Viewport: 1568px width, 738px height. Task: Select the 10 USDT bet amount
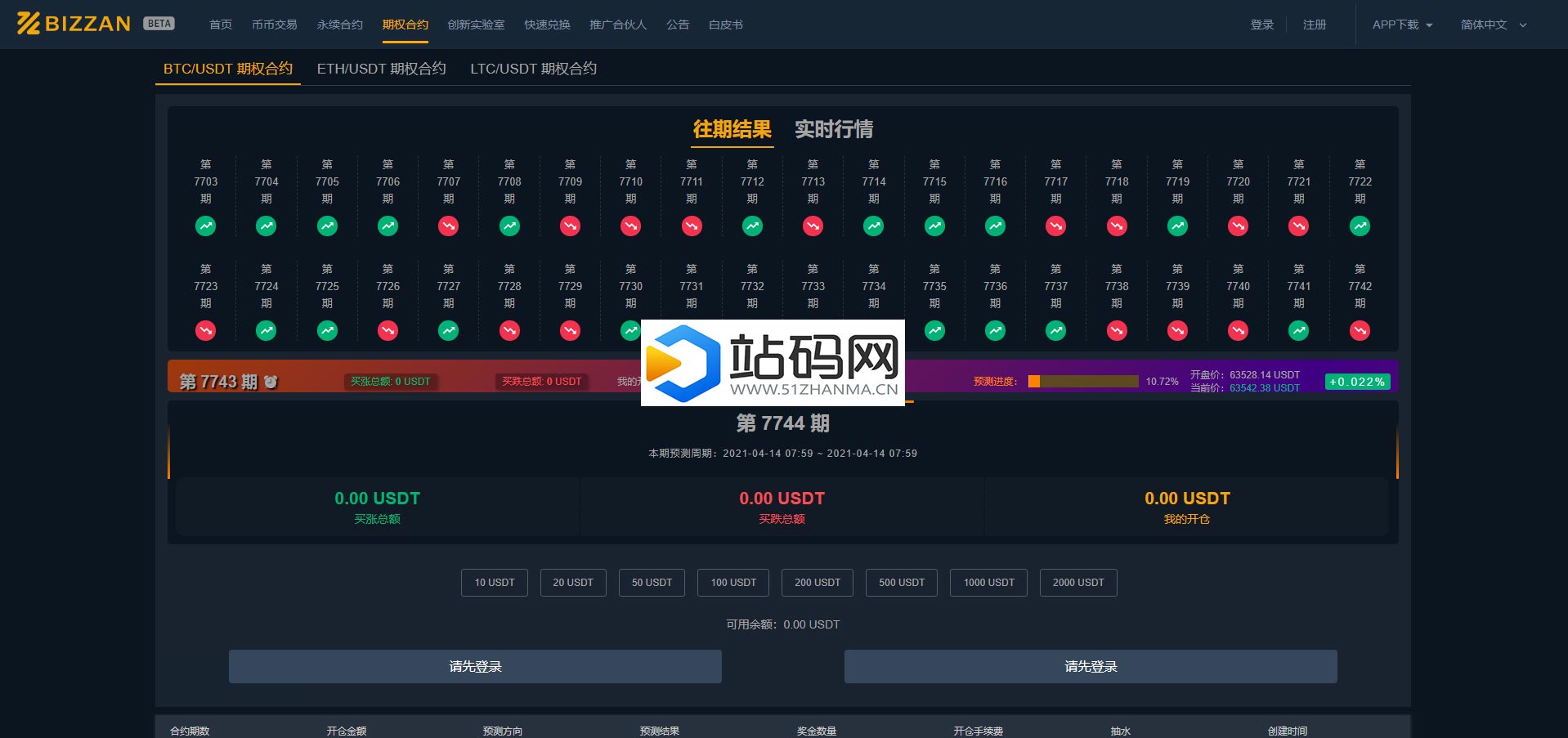click(495, 583)
